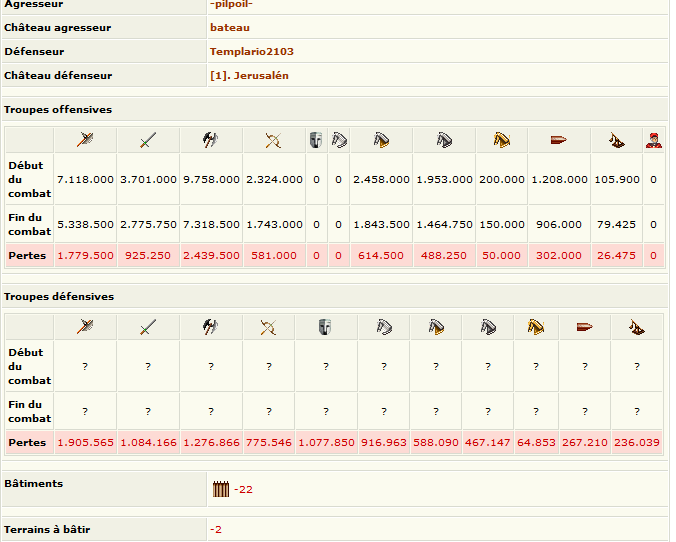Select the defensive losses value 236.039

[637, 442]
